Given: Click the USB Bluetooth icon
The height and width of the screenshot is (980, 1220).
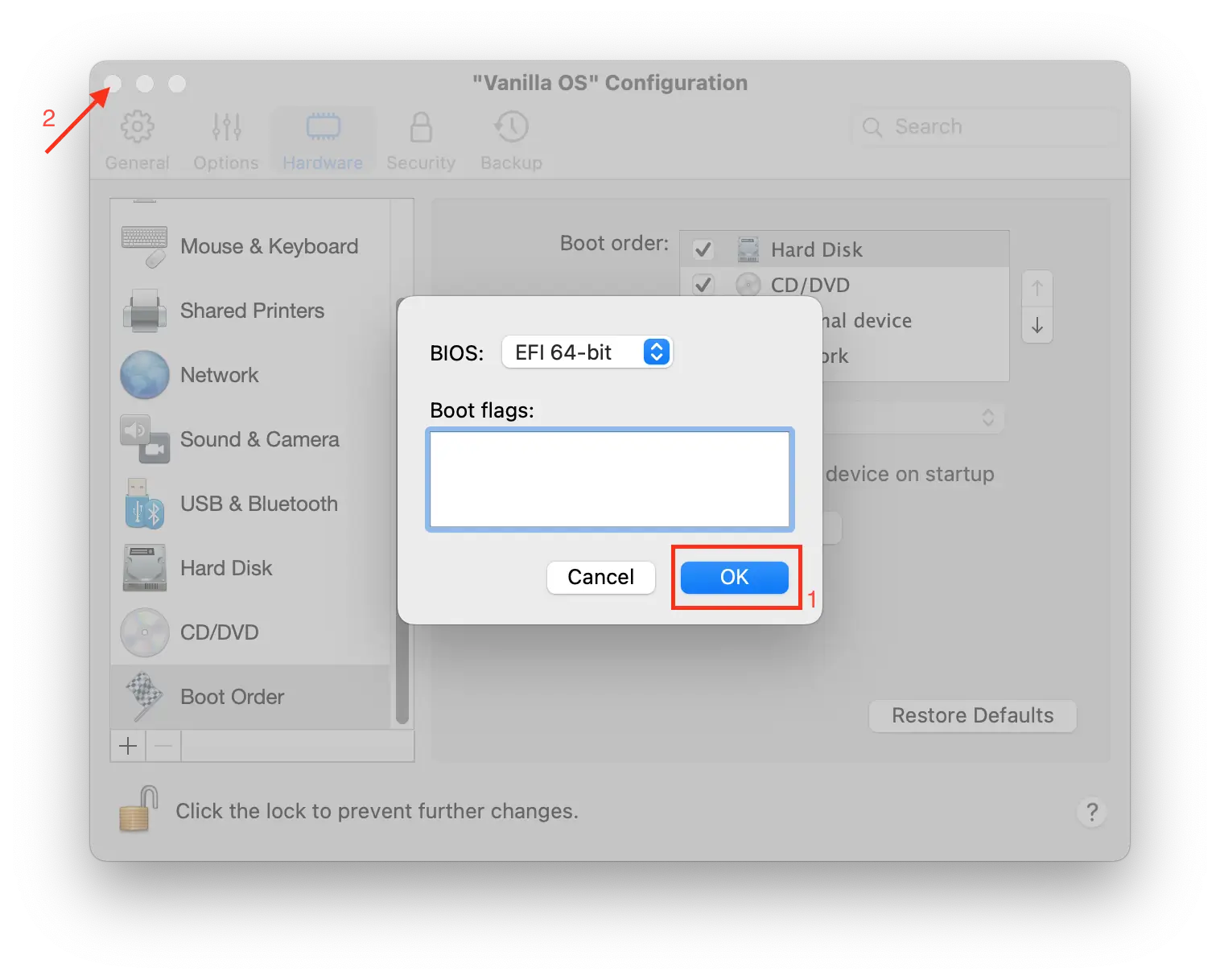Looking at the screenshot, I should pos(145,504).
